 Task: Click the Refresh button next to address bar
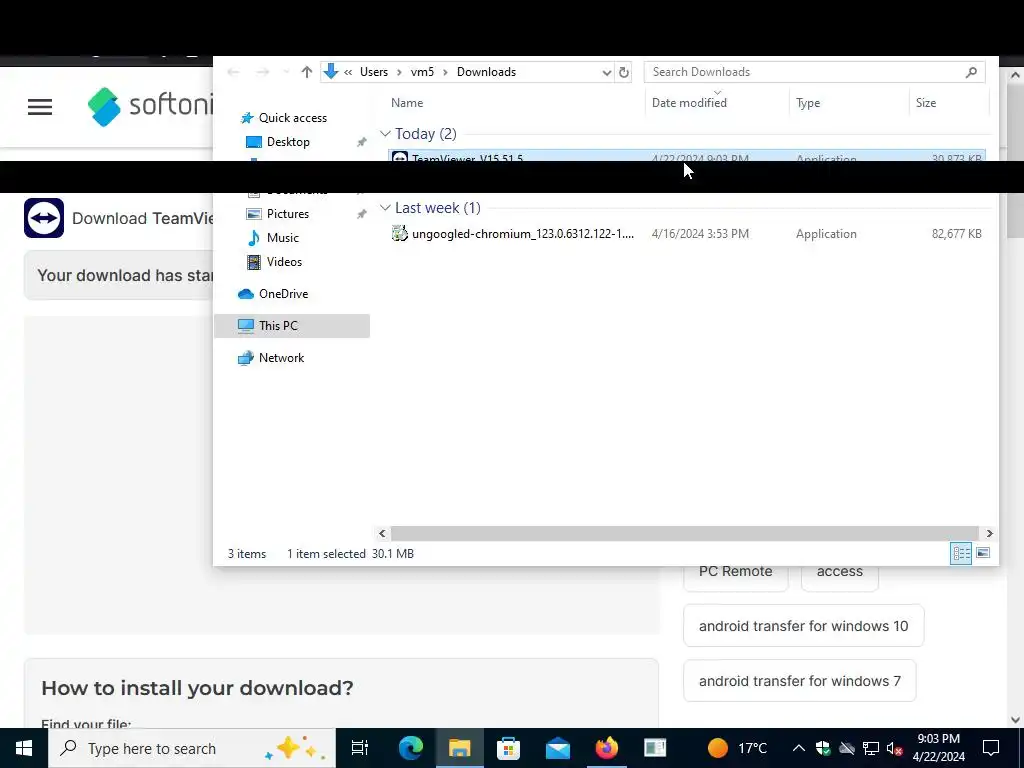click(x=624, y=72)
